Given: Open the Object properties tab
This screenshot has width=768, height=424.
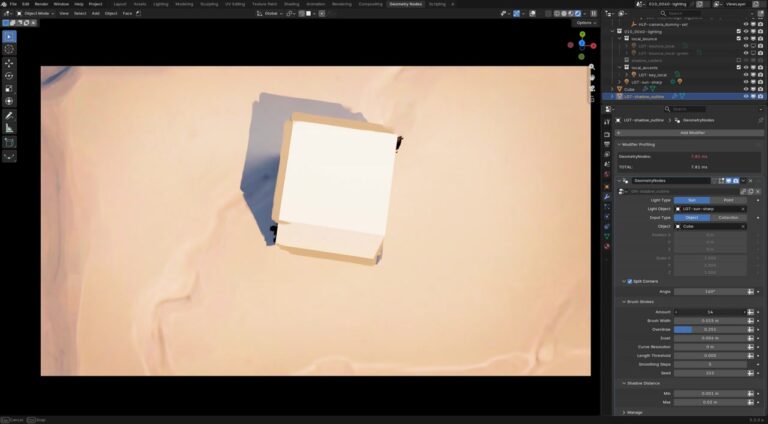Looking at the screenshot, I should pyautogui.click(x=607, y=187).
